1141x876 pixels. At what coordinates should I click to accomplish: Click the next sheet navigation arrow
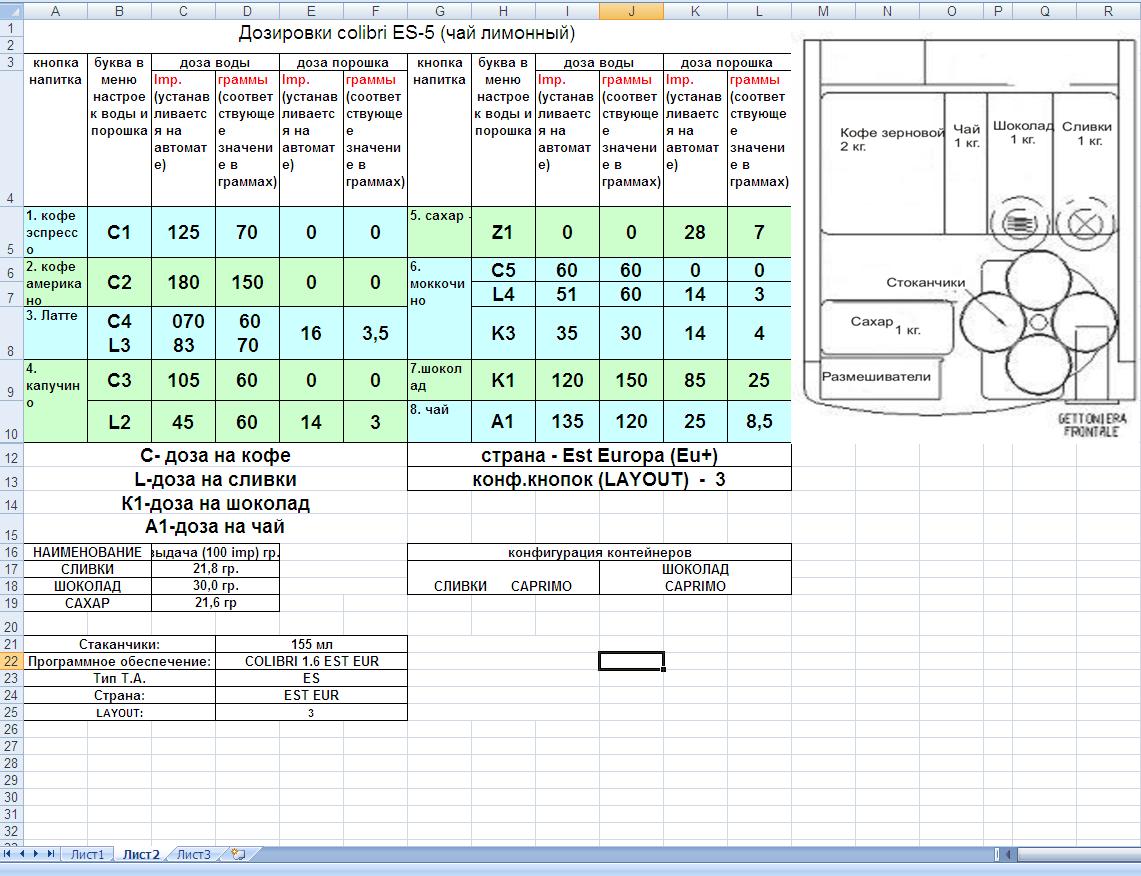tap(37, 854)
